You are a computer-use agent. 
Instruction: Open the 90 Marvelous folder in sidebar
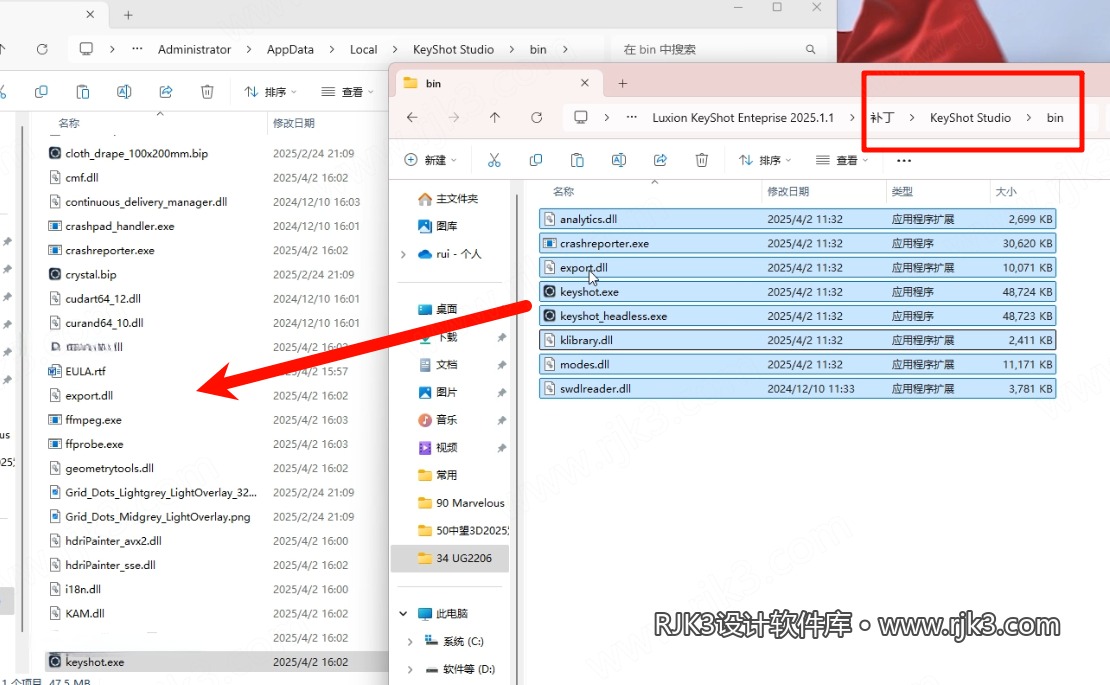tap(462, 503)
